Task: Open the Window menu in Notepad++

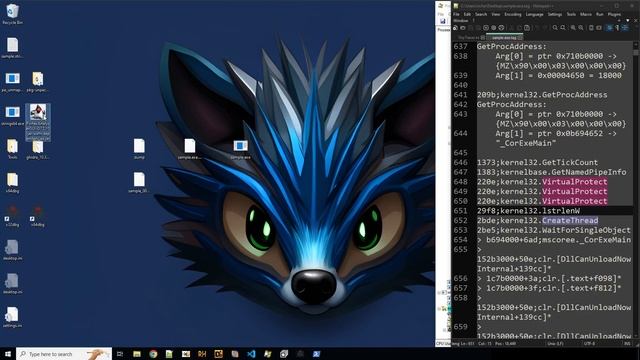Action: [461, 20]
